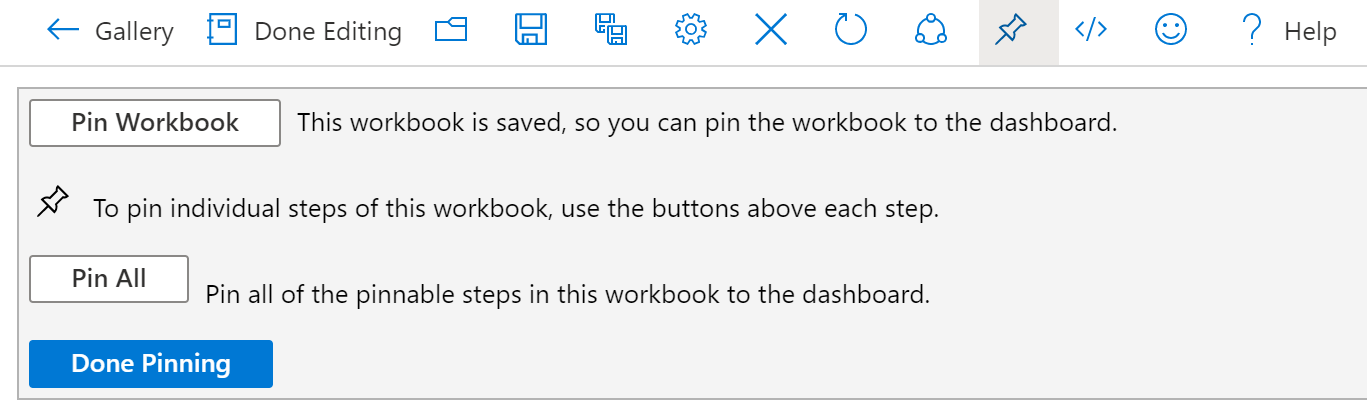The height and width of the screenshot is (411, 1367).
Task: Click the Done Editing notebook icon
Action: [222, 31]
